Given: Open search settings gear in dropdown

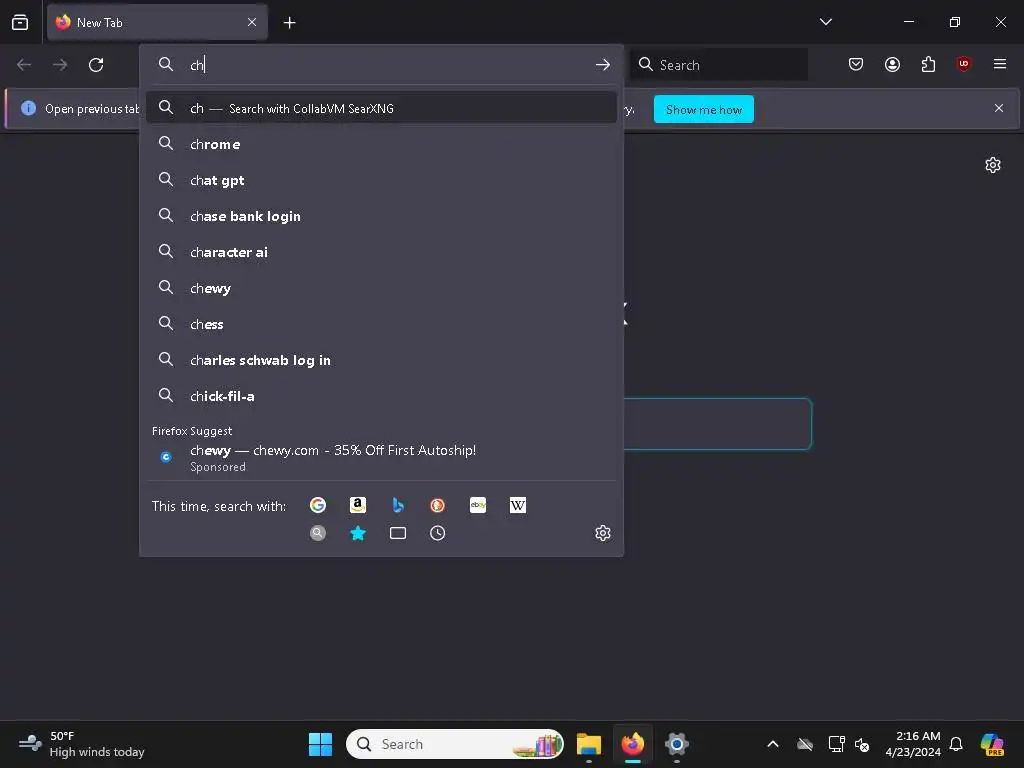Looking at the screenshot, I should click(x=603, y=533).
